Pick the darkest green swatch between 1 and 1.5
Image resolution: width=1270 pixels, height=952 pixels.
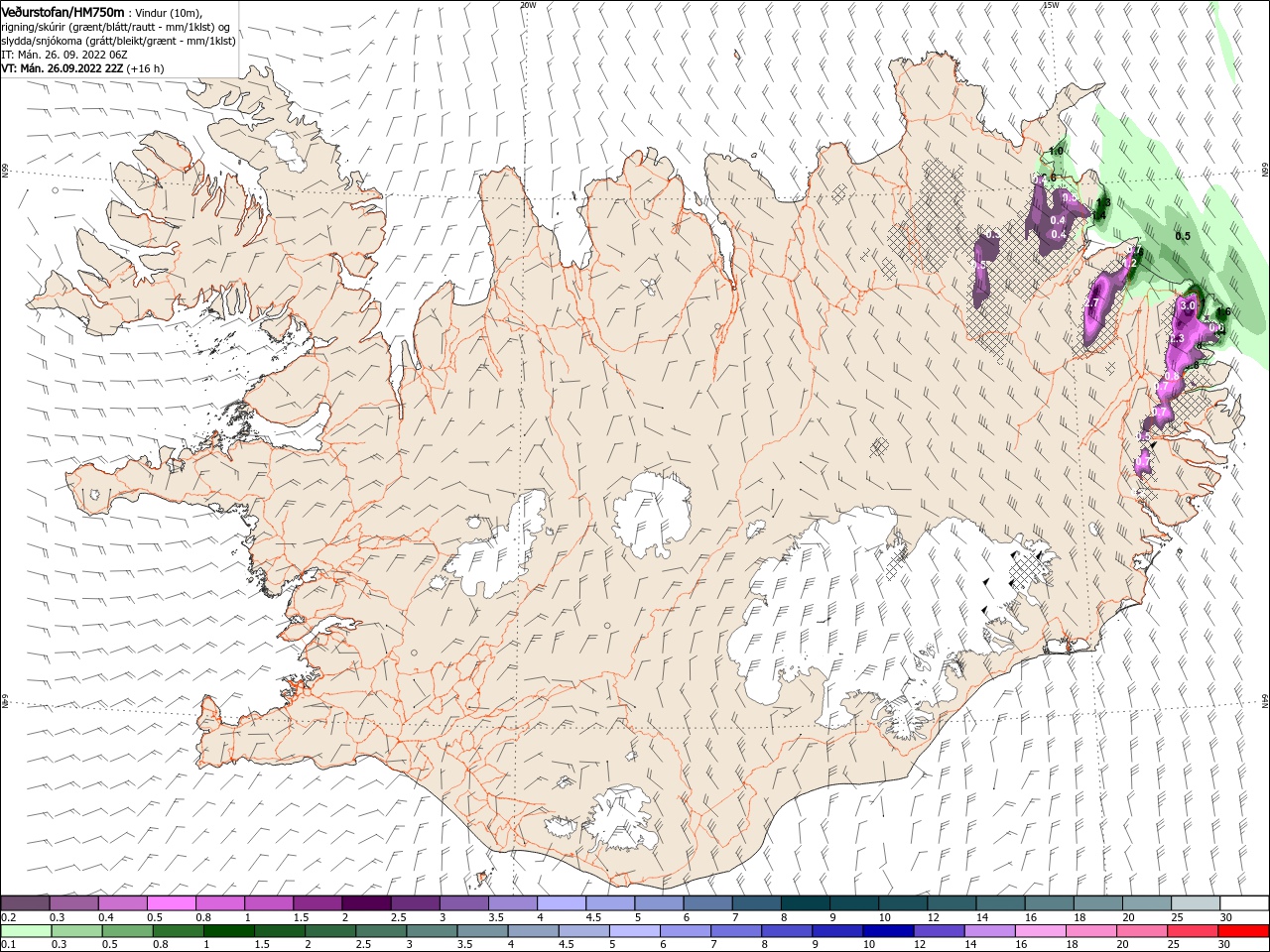tap(229, 931)
